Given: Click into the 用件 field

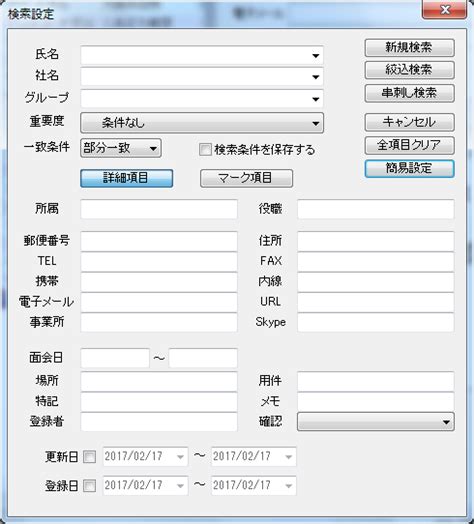Looking at the screenshot, I should click(376, 381).
